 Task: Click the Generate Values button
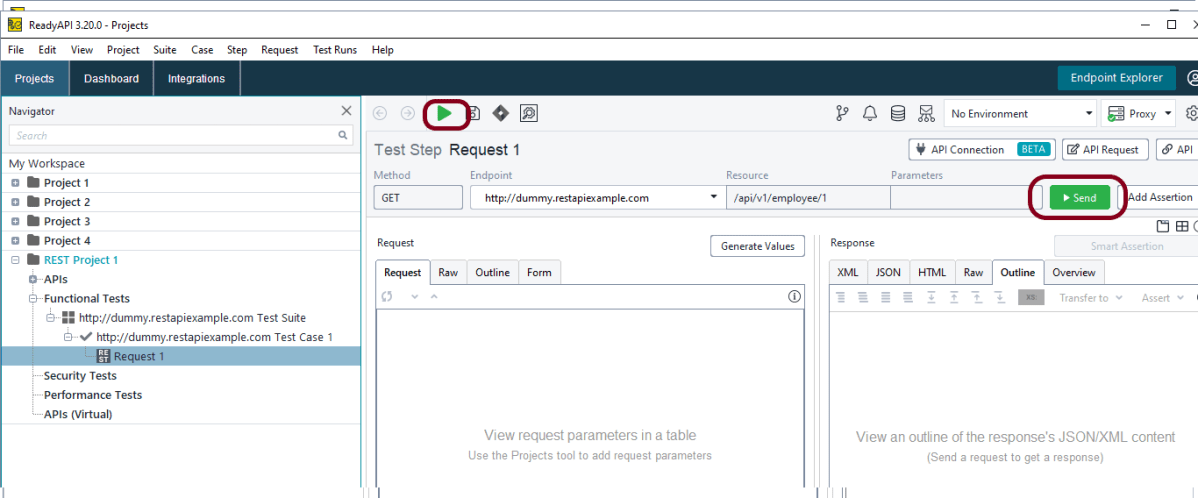pyautogui.click(x=757, y=246)
